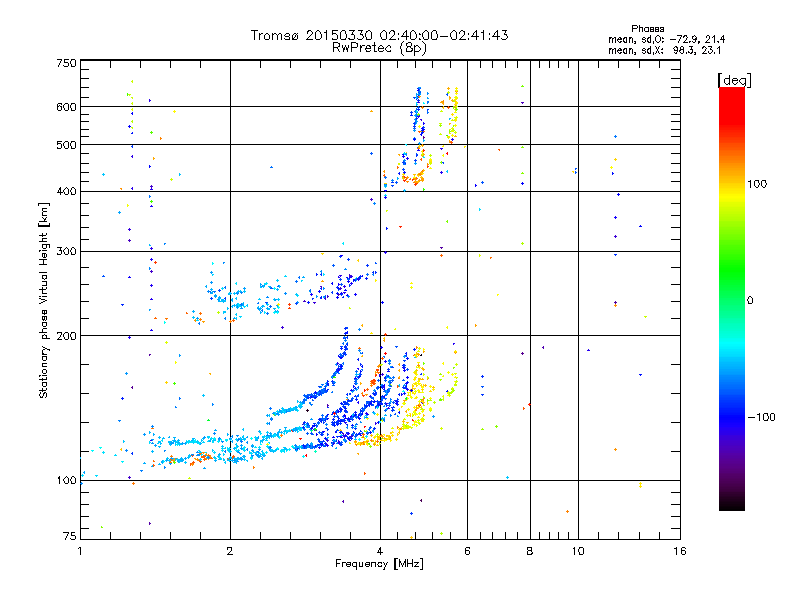Click the '75' height axis tick label

[x=70, y=536]
